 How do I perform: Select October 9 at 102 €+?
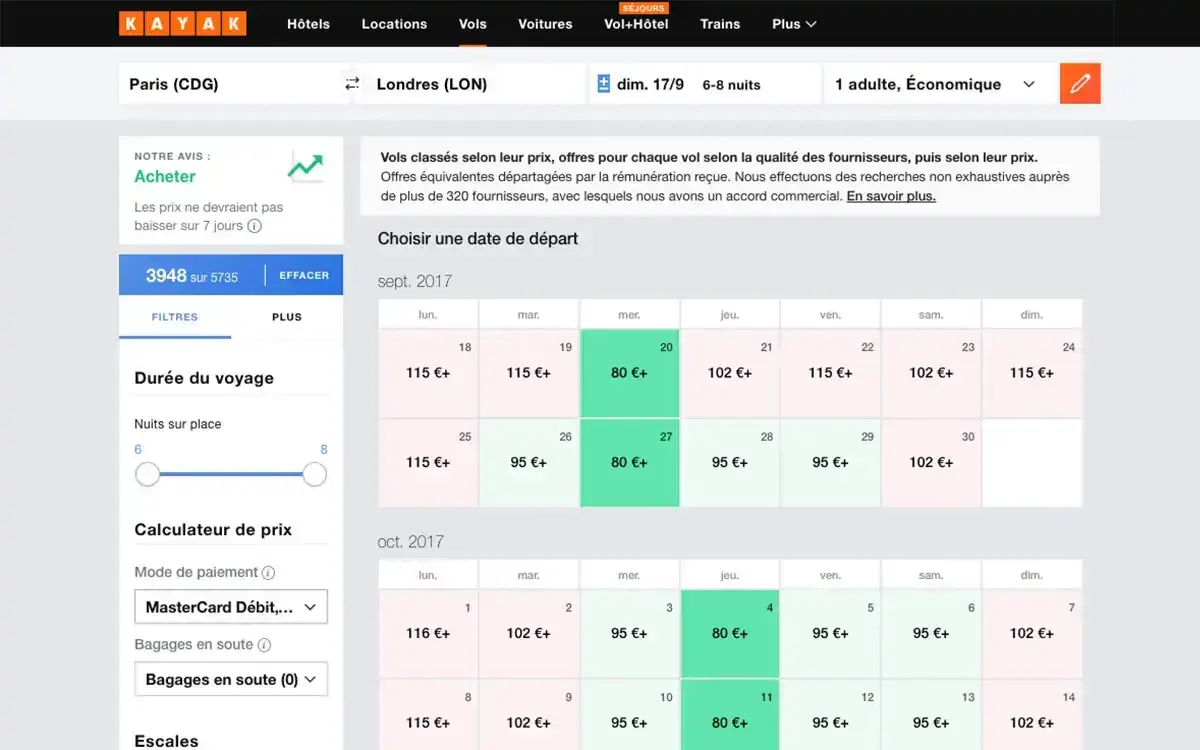pos(528,715)
